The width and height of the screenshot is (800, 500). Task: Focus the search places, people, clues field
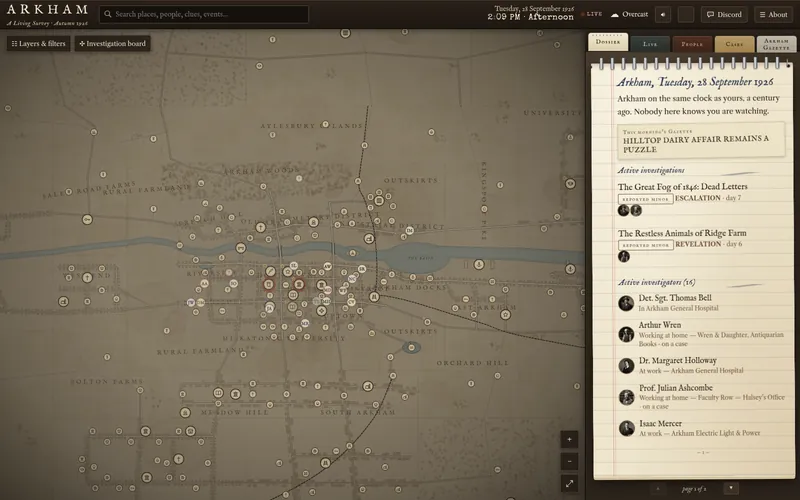(204, 14)
